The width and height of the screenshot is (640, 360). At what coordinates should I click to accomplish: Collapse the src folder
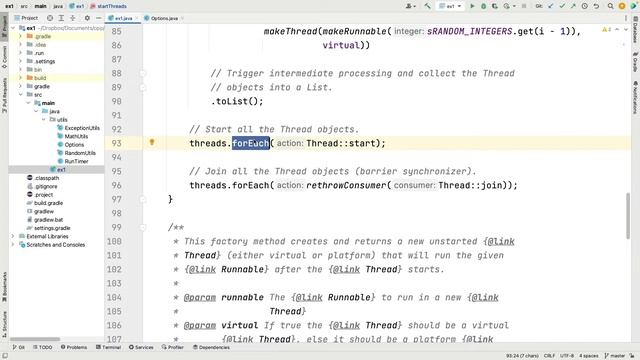(20, 94)
